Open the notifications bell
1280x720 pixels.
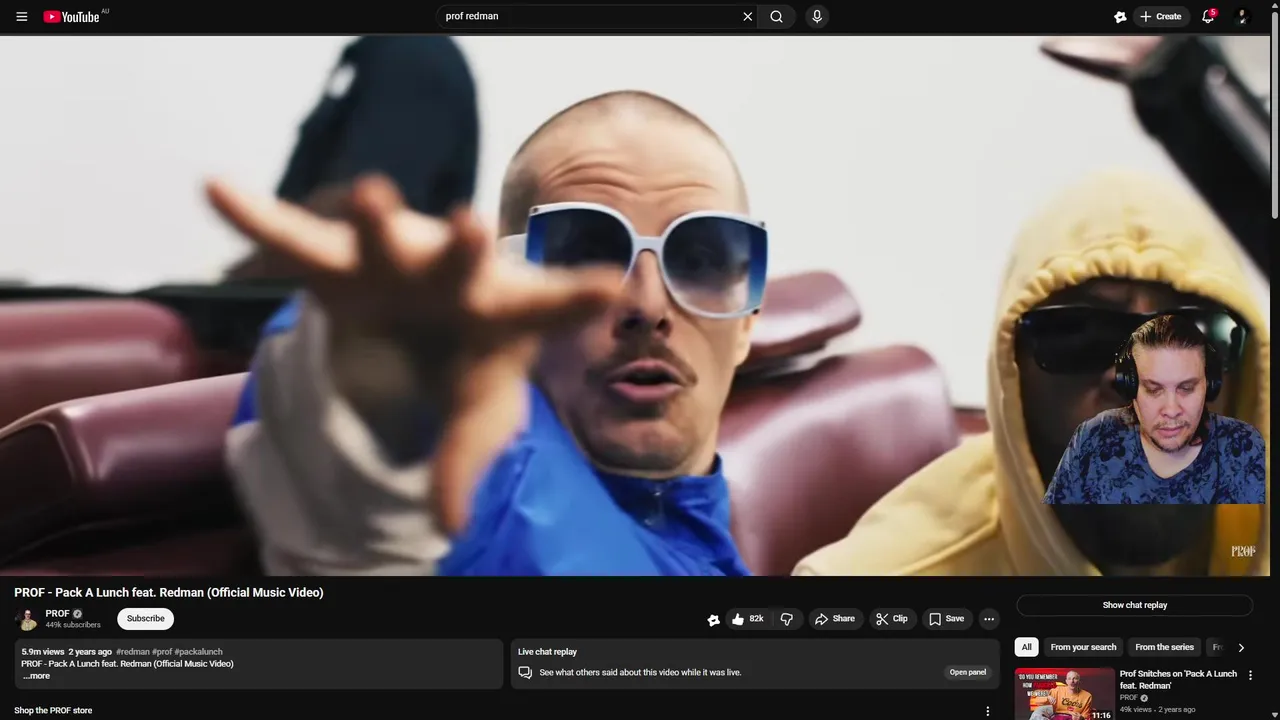[1208, 17]
